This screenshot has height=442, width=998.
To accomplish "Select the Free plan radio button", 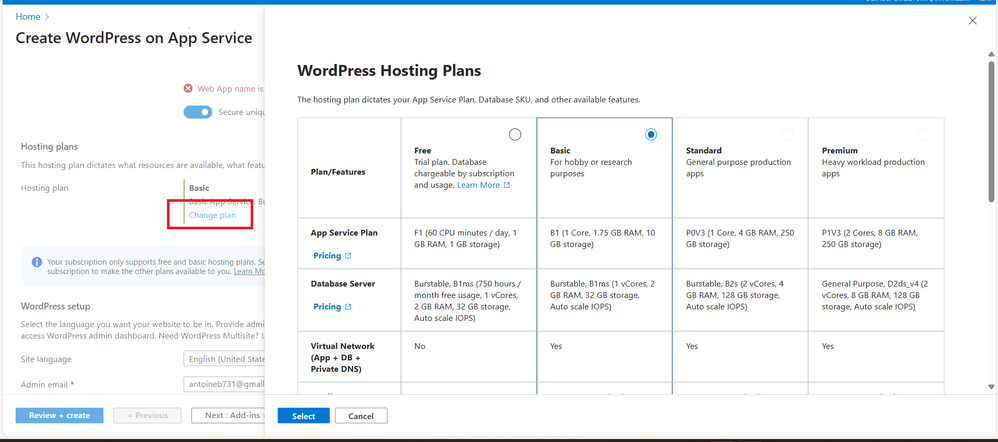I will [x=515, y=134].
